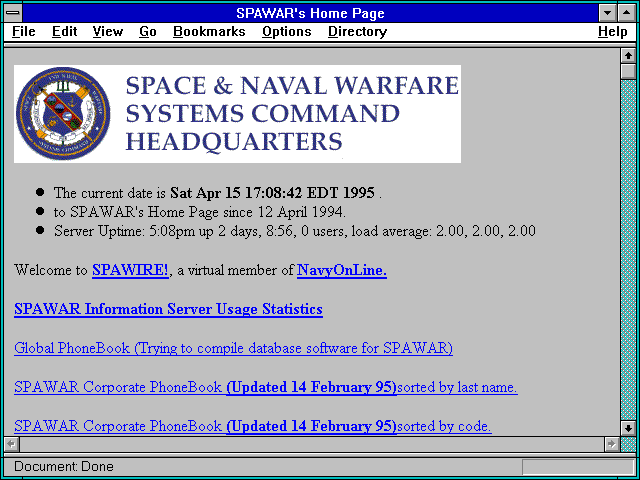Click the horizontal scrollbar left arrow

(x=11, y=444)
